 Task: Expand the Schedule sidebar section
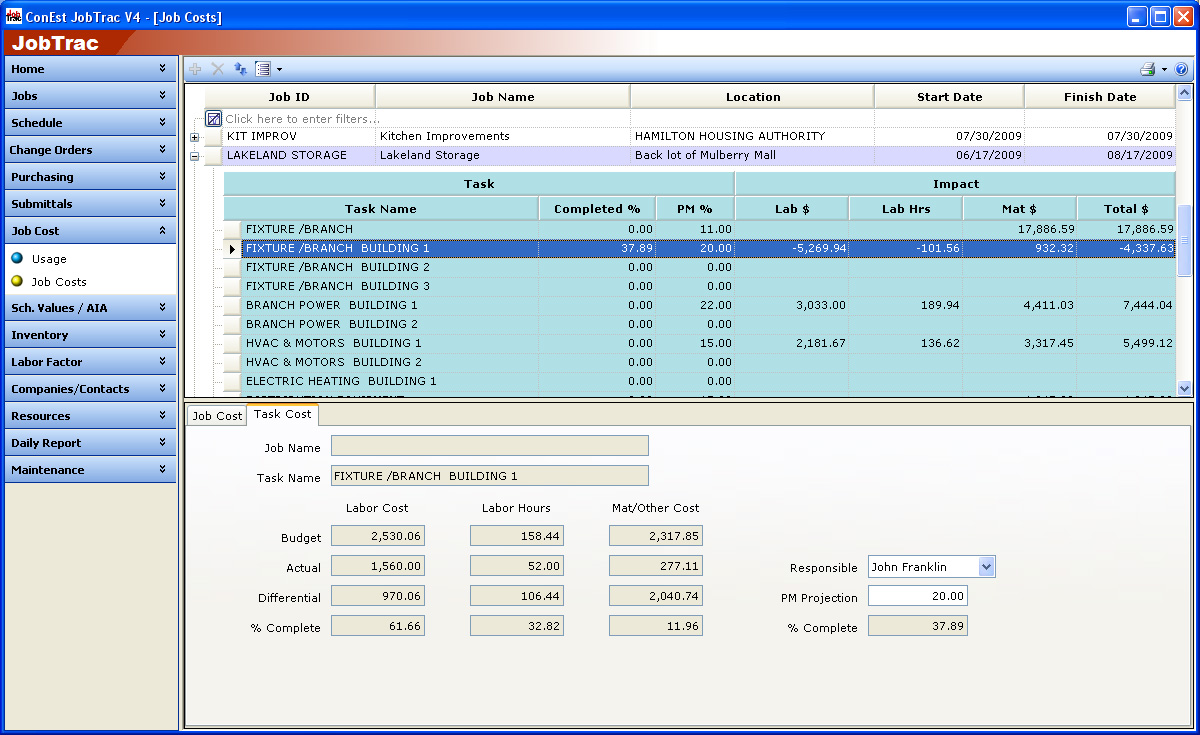[90, 123]
